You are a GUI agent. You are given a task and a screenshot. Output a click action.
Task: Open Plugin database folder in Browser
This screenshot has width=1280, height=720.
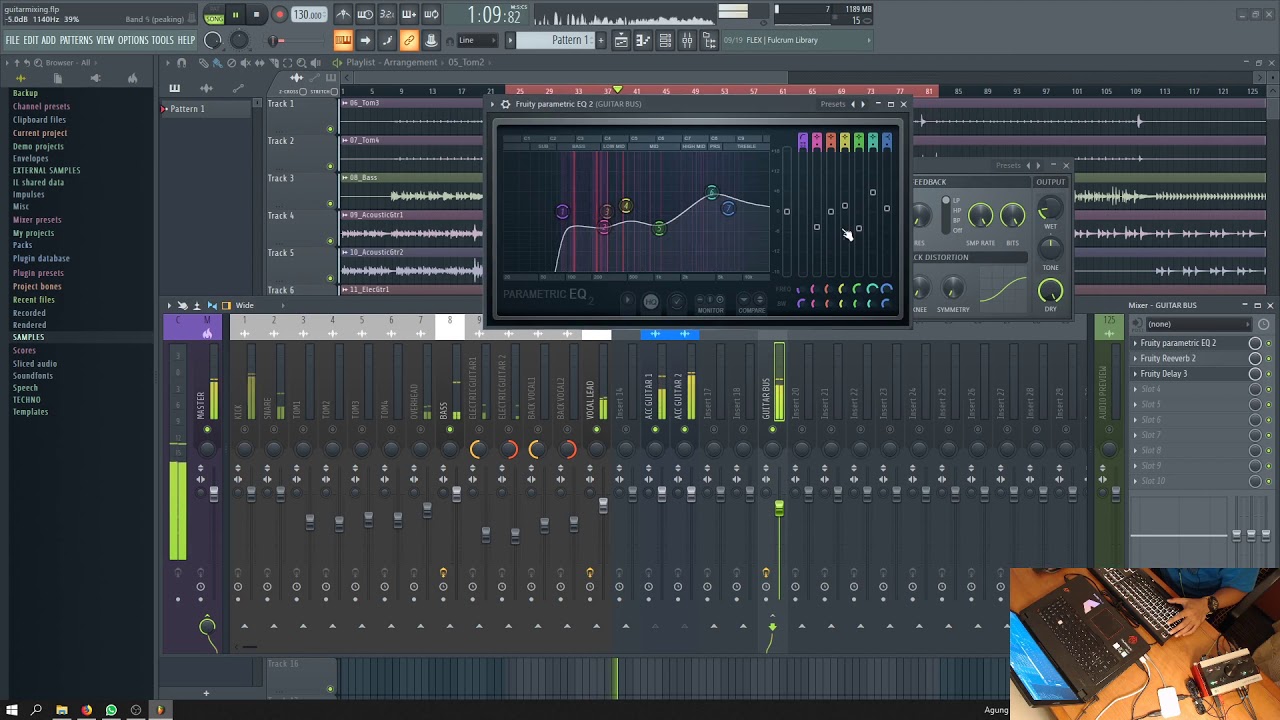tap(41, 258)
